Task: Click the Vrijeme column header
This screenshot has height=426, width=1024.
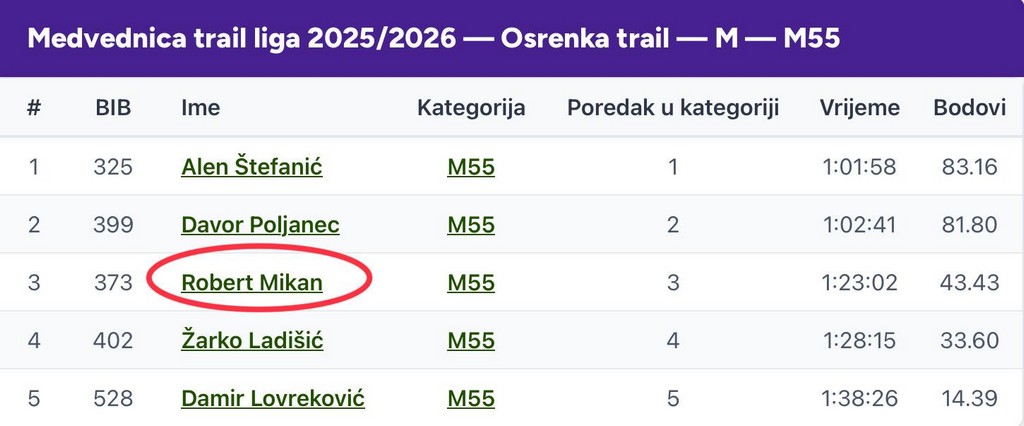Action: (x=859, y=108)
